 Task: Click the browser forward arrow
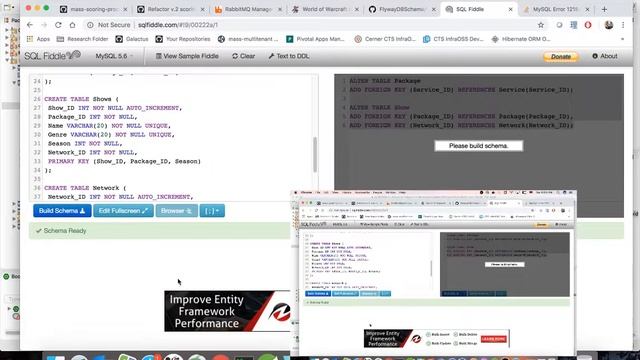click(x=44, y=25)
